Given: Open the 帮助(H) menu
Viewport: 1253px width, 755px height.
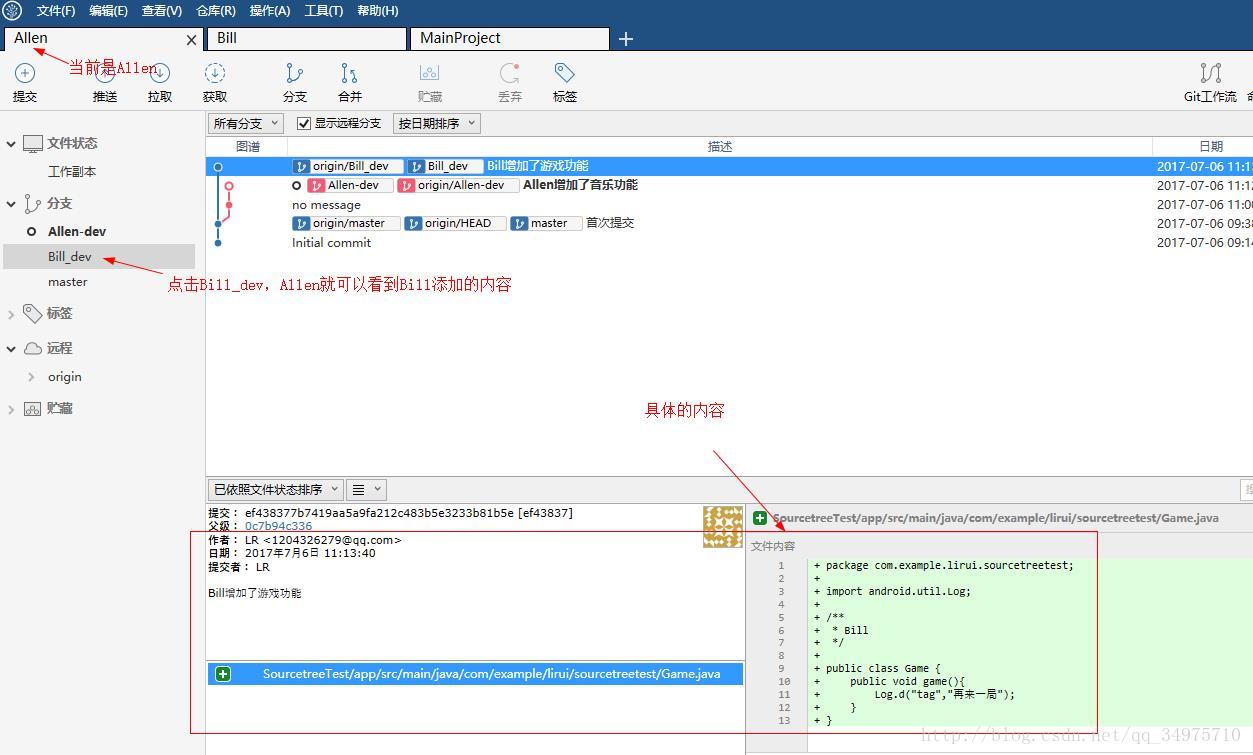Looking at the screenshot, I should (377, 11).
